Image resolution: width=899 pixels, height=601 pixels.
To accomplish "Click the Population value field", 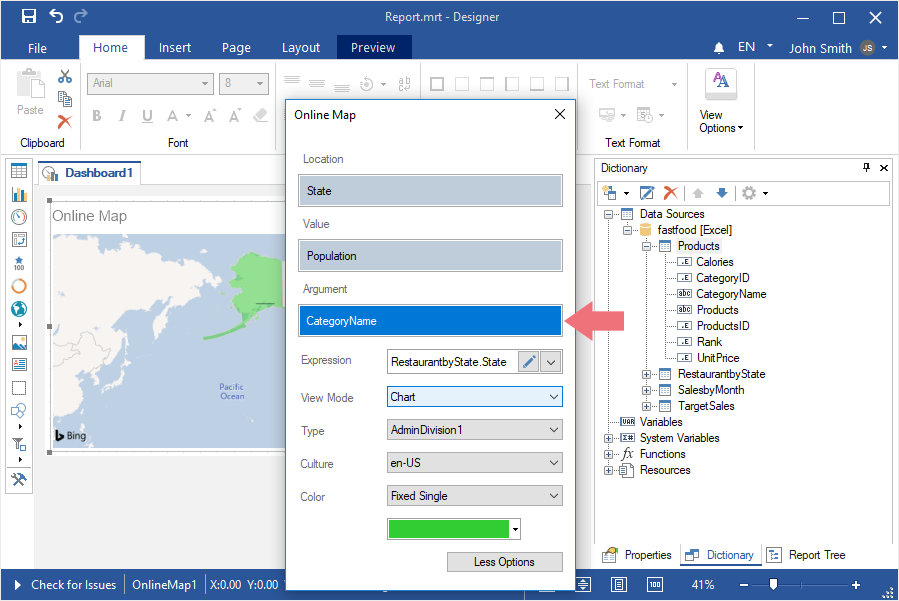I will [430, 256].
